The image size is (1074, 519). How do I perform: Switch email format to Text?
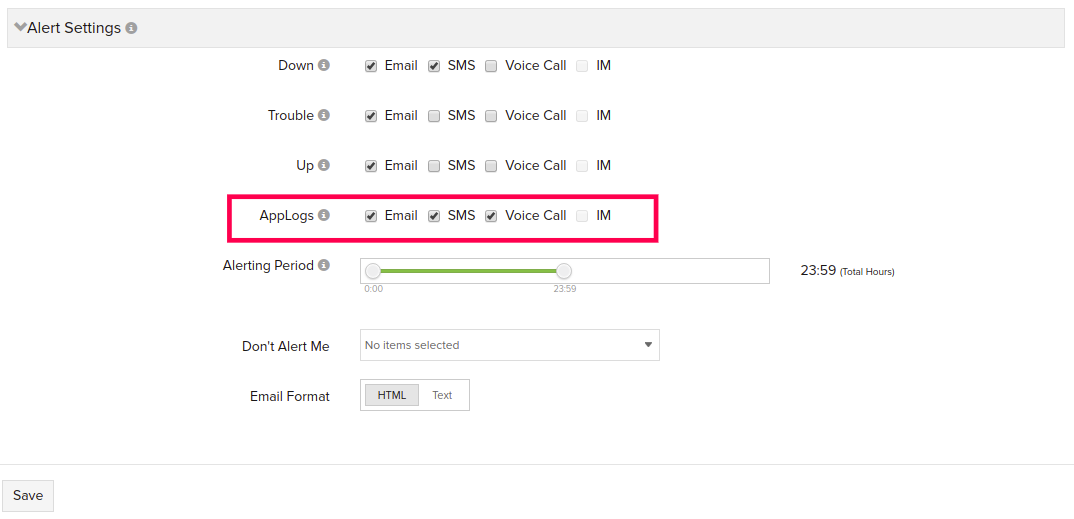pyautogui.click(x=442, y=395)
